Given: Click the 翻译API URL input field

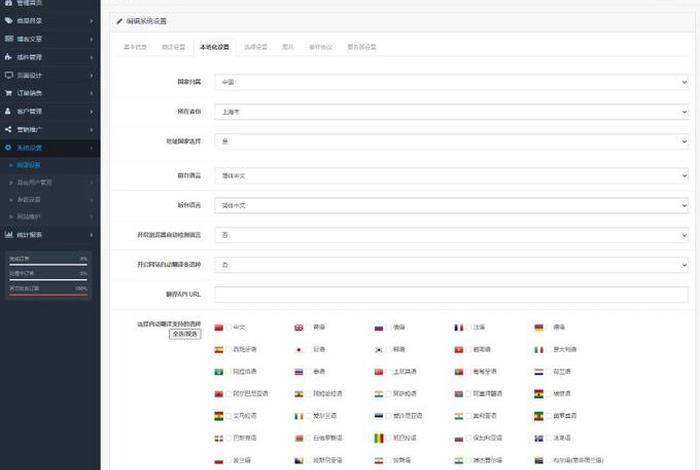Looking at the screenshot, I should [451, 294].
